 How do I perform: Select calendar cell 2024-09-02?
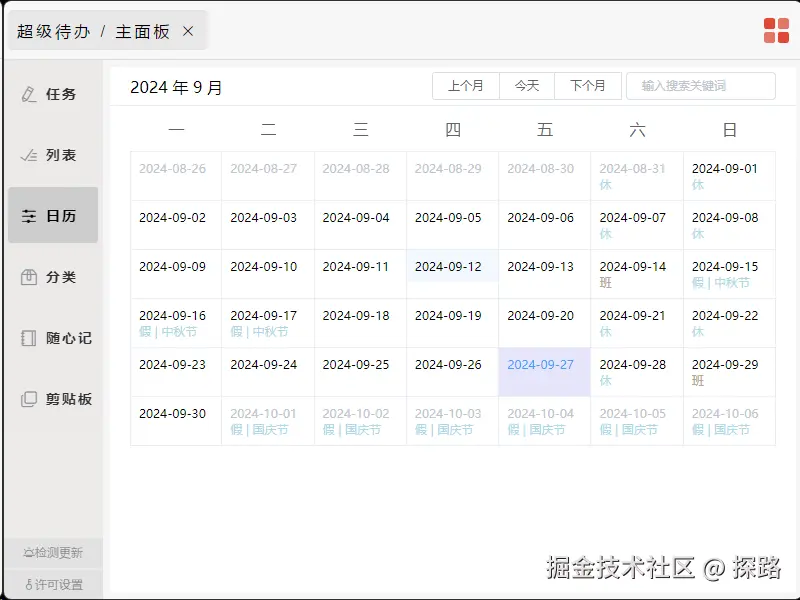(176, 225)
